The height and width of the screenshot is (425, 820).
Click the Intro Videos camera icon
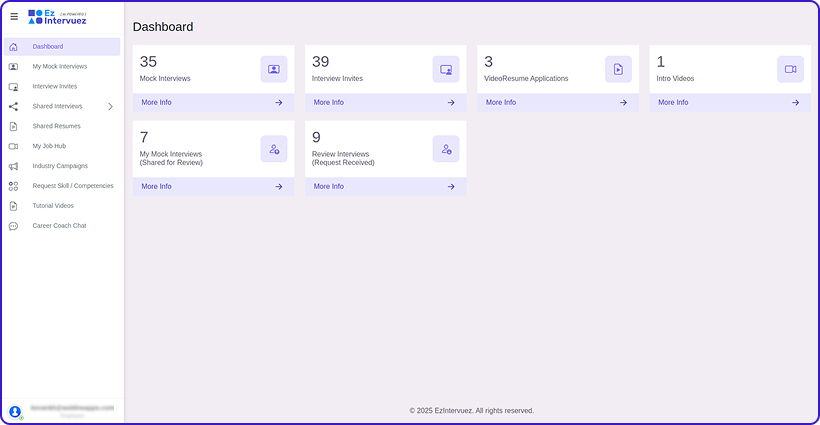click(x=790, y=69)
